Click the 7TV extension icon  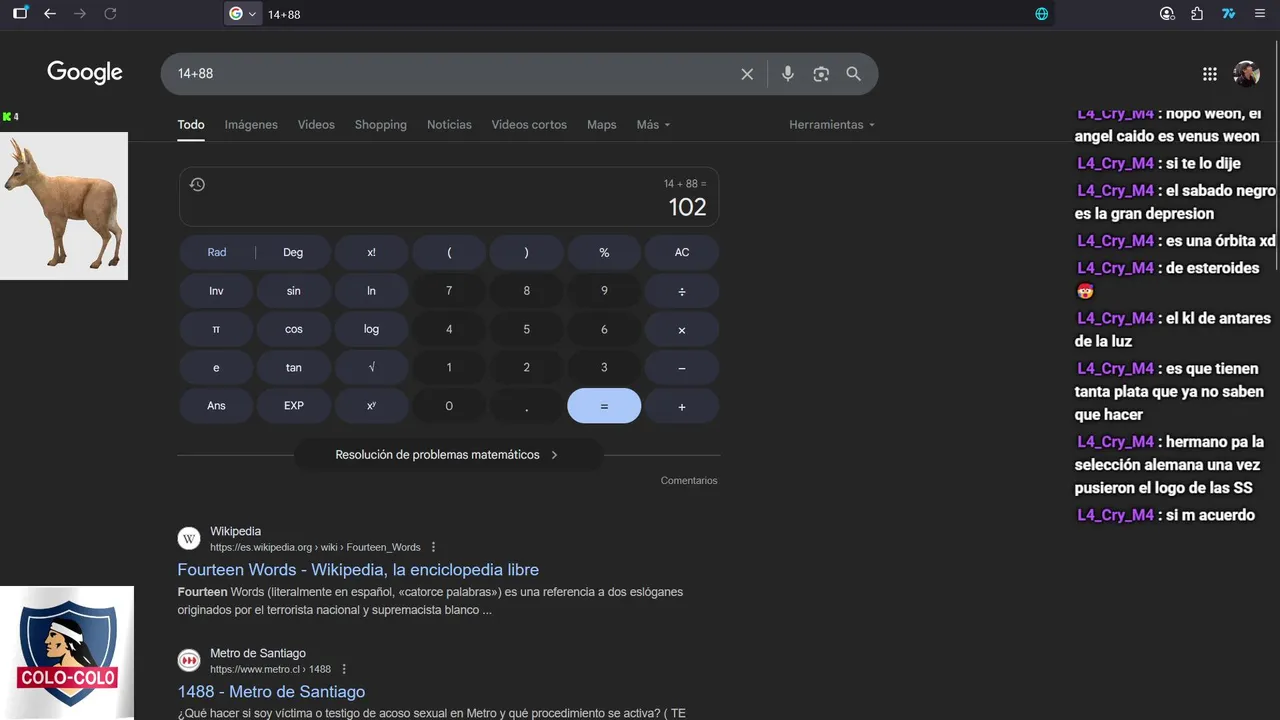[1229, 14]
